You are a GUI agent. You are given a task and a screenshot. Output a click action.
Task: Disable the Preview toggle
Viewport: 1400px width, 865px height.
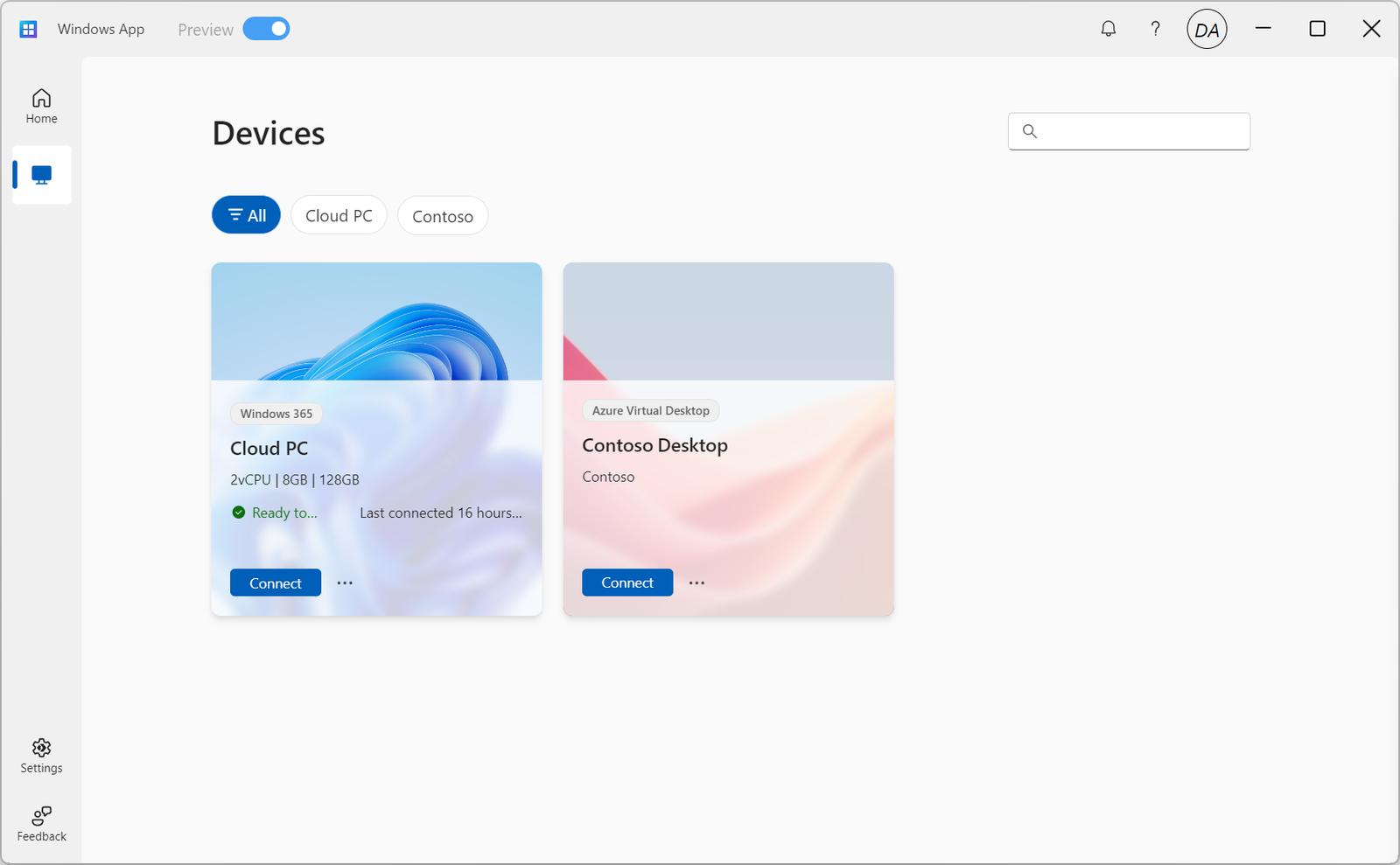pos(267,28)
